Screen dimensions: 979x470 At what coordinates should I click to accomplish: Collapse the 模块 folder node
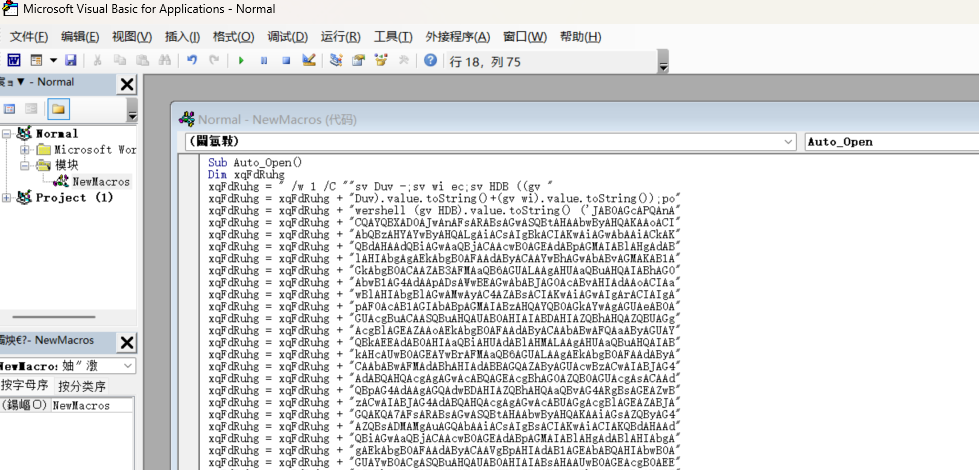pyautogui.click(x=25, y=165)
